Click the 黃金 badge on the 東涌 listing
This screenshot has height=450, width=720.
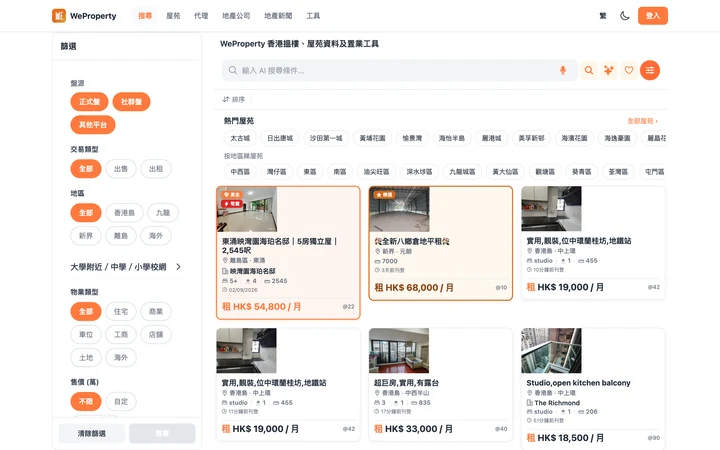232,194
